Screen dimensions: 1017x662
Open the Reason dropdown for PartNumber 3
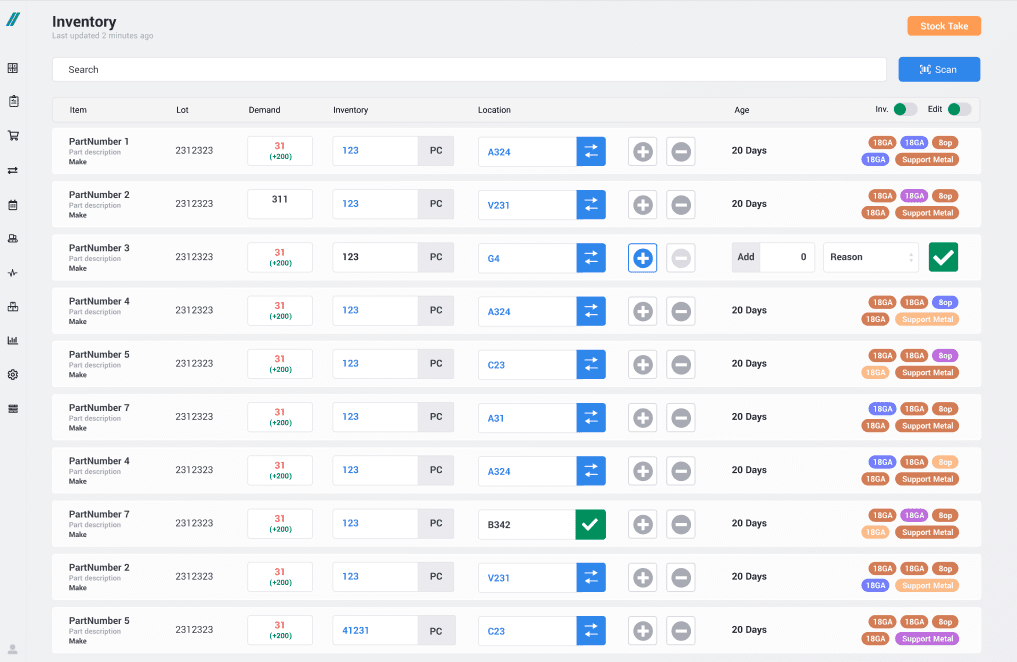click(x=870, y=257)
